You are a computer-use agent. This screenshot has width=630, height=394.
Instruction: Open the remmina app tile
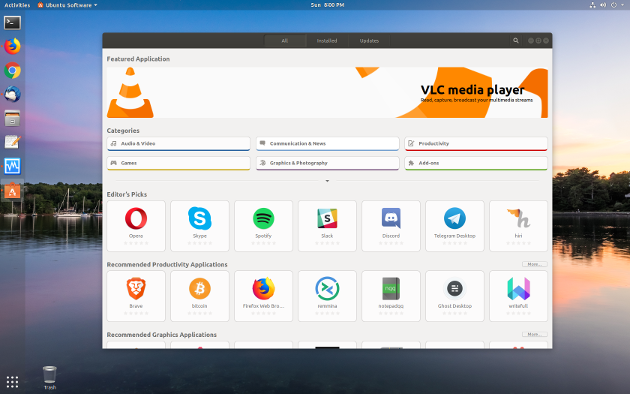point(327,296)
